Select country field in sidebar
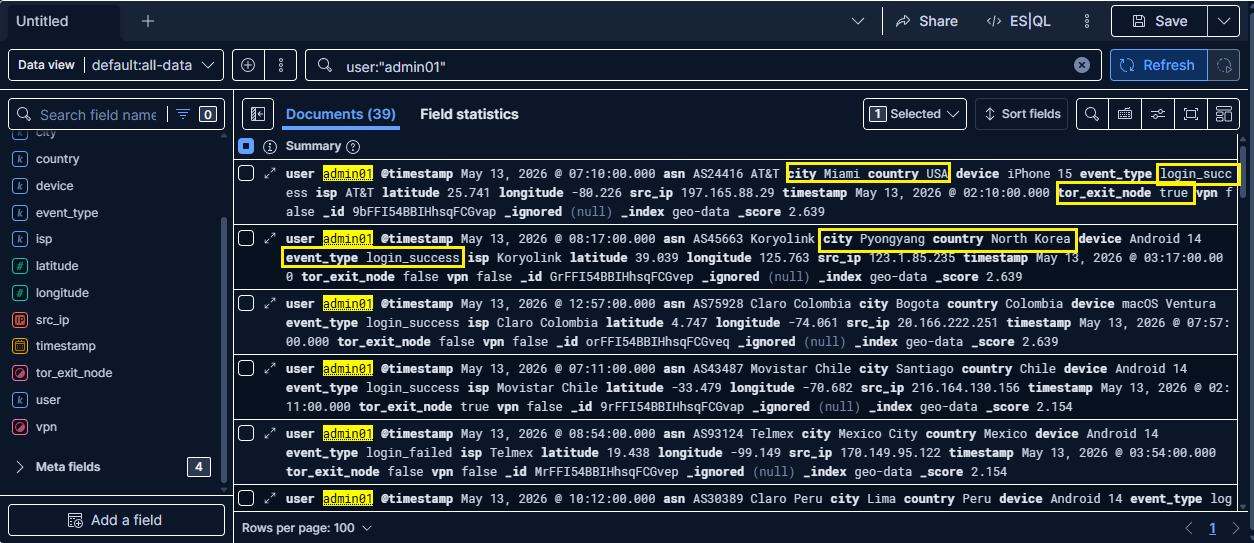The image size is (1254, 543). tap(57, 159)
